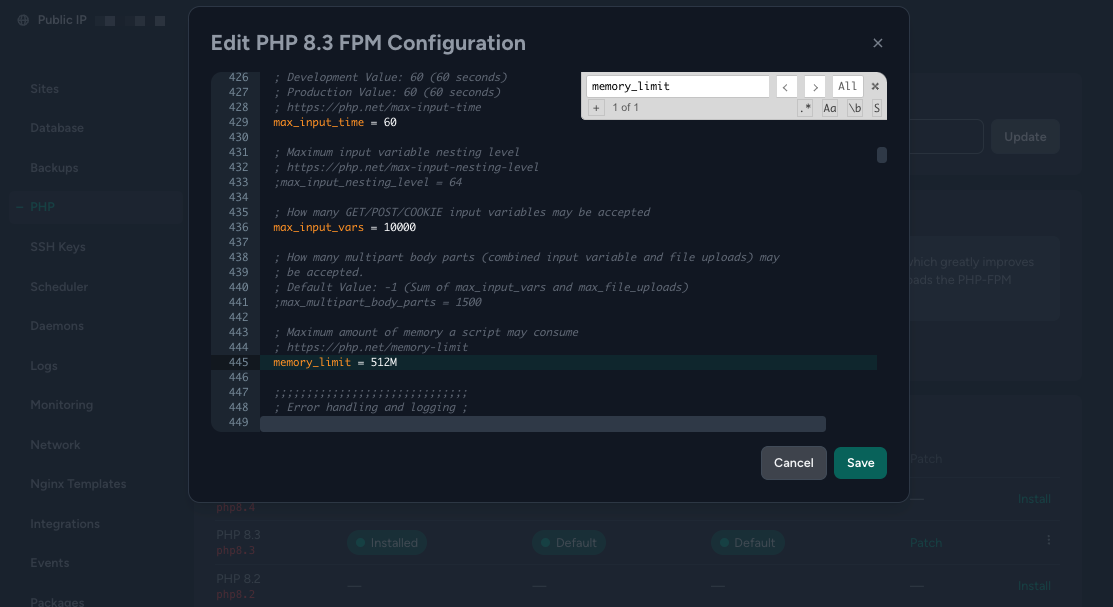Viewport: 1113px width, 607px height.
Task: Click Install link in the php8.4 row
Action: click(1034, 498)
